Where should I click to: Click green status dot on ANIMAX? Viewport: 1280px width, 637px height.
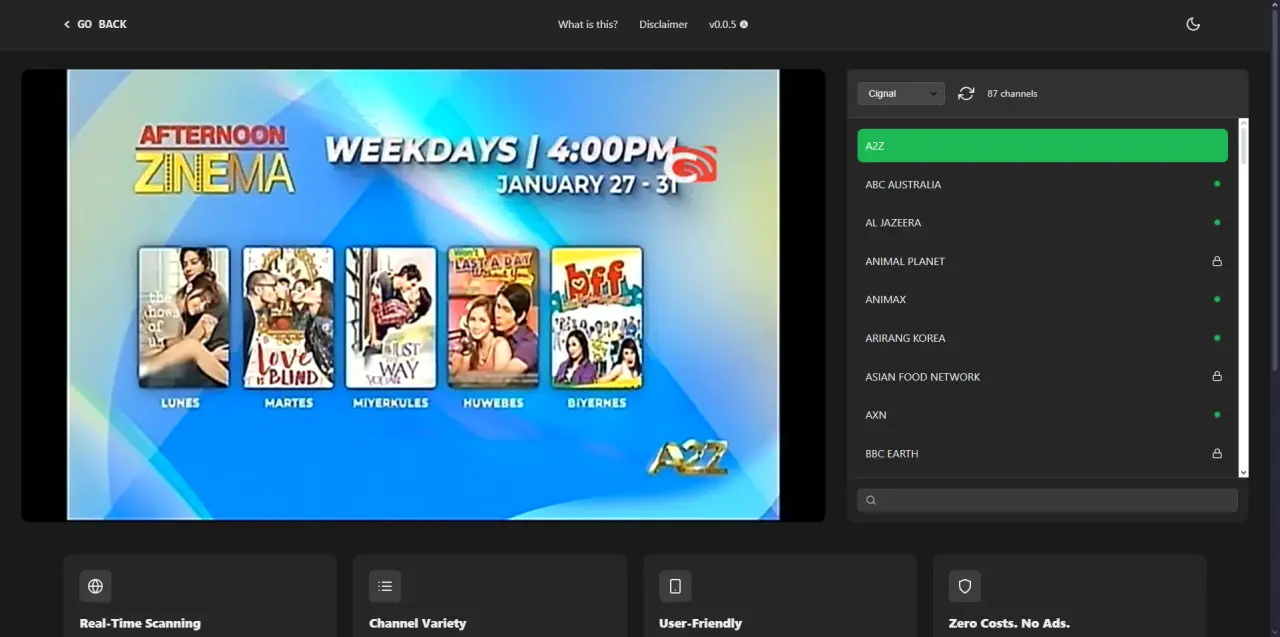[x=1217, y=299]
